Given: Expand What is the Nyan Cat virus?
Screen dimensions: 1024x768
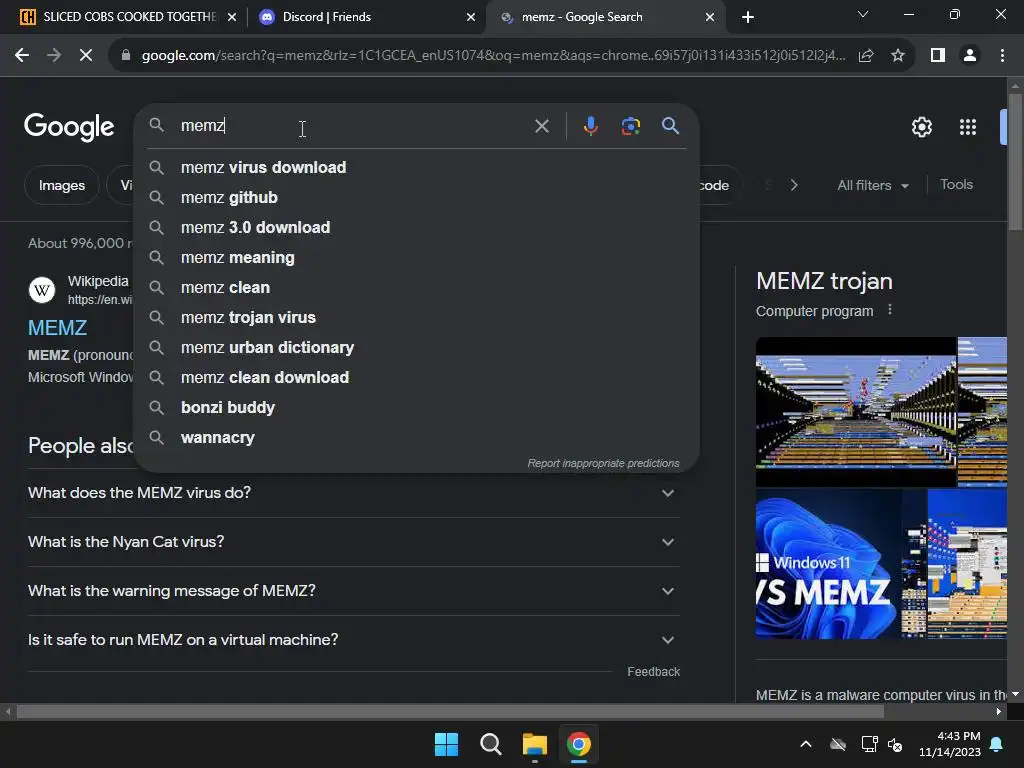Looking at the screenshot, I should pyautogui.click(x=354, y=542).
